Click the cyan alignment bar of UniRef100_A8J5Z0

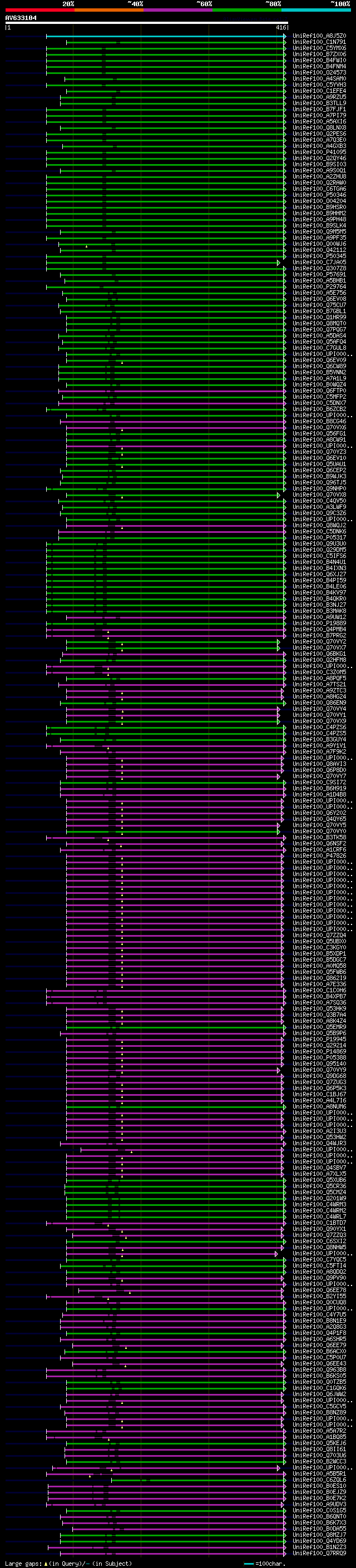[166, 36]
